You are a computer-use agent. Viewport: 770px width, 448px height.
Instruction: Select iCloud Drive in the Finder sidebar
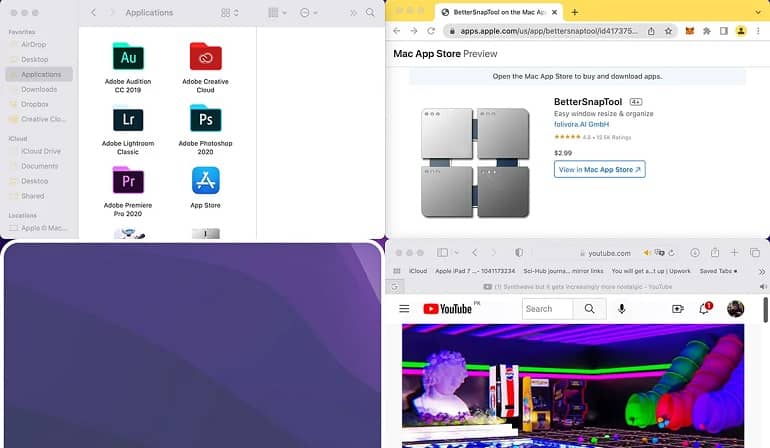click(41, 151)
